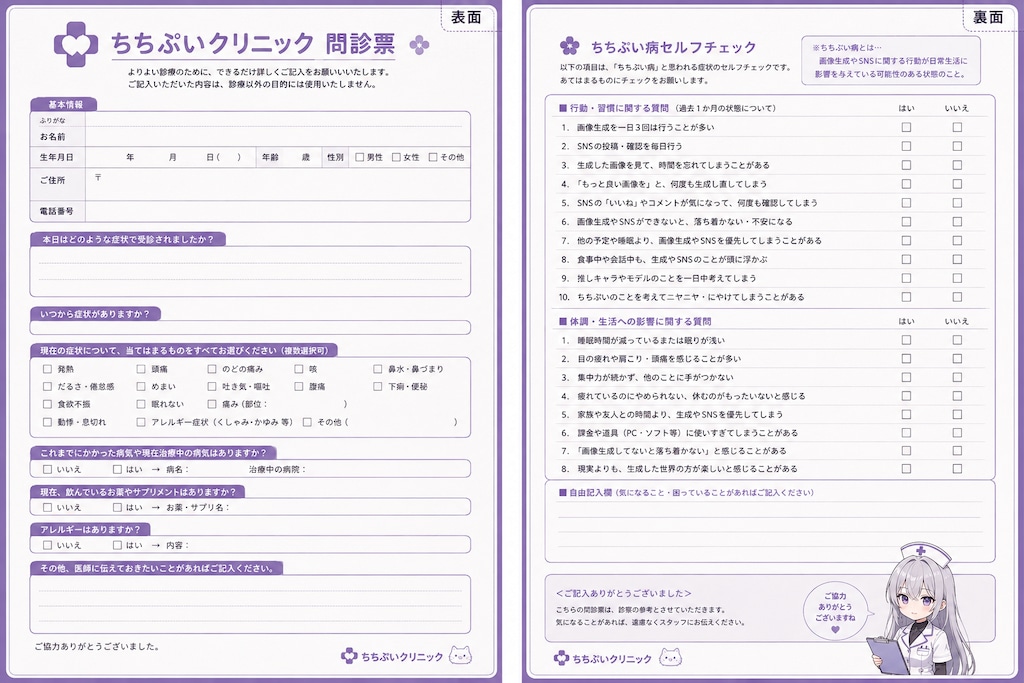
Task: Click the cat face icon in the back page footer
Action: (x=670, y=657)
